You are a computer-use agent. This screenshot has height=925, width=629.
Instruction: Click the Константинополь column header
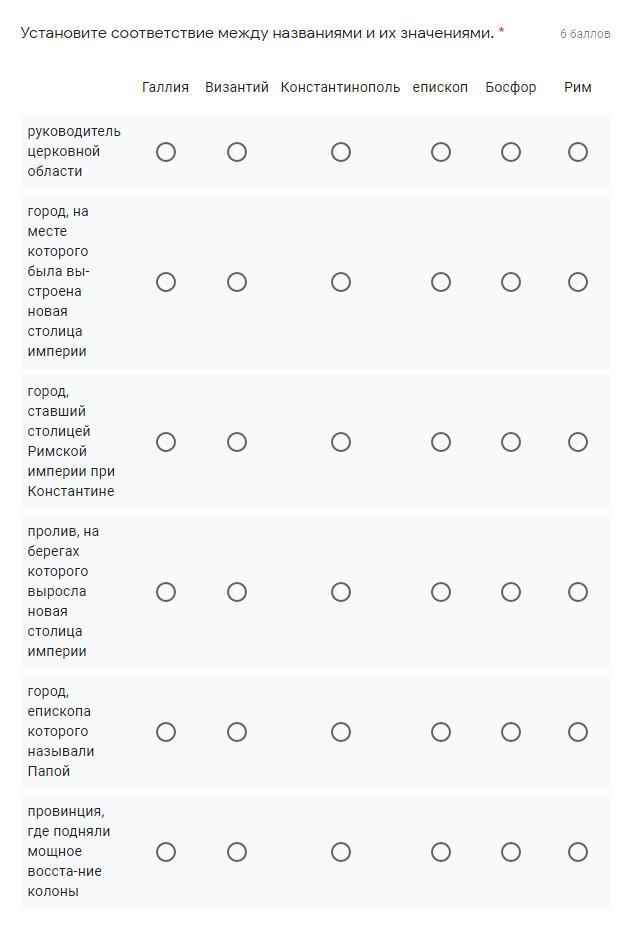(x=340, y=87)
